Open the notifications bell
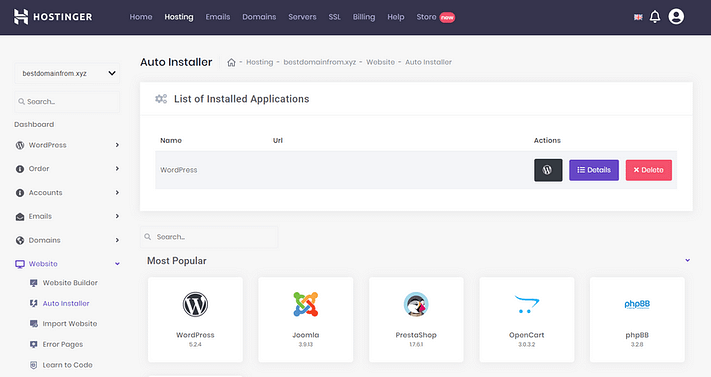 [x=655, y=17]
